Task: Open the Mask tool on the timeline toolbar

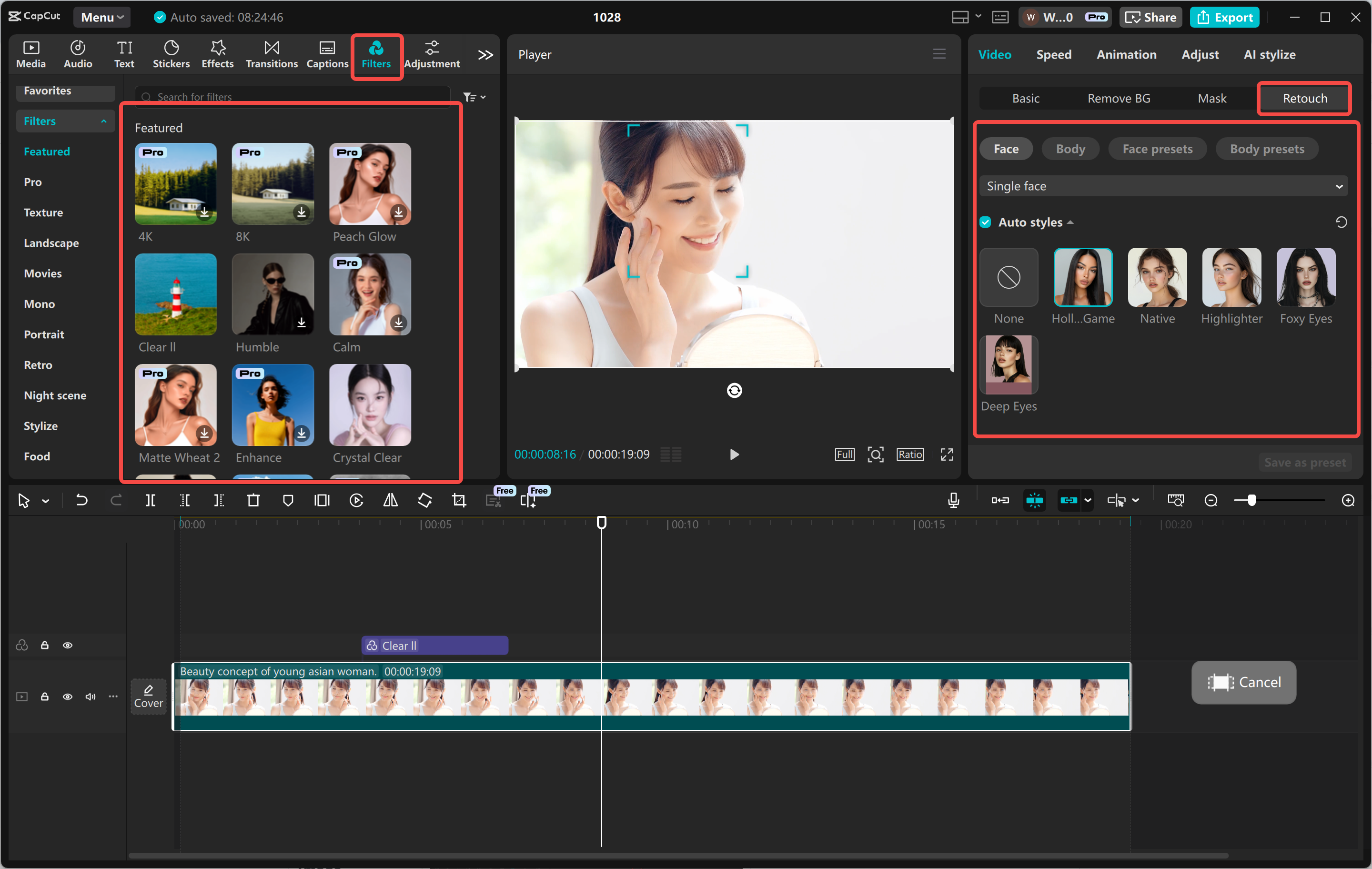Action: tap(288, 500)
